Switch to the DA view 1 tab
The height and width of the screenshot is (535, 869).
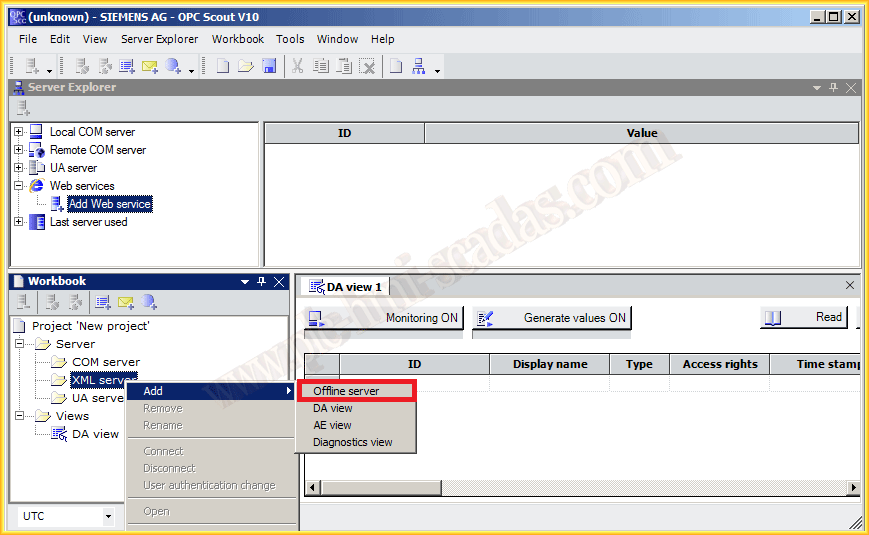pos(346,287)
